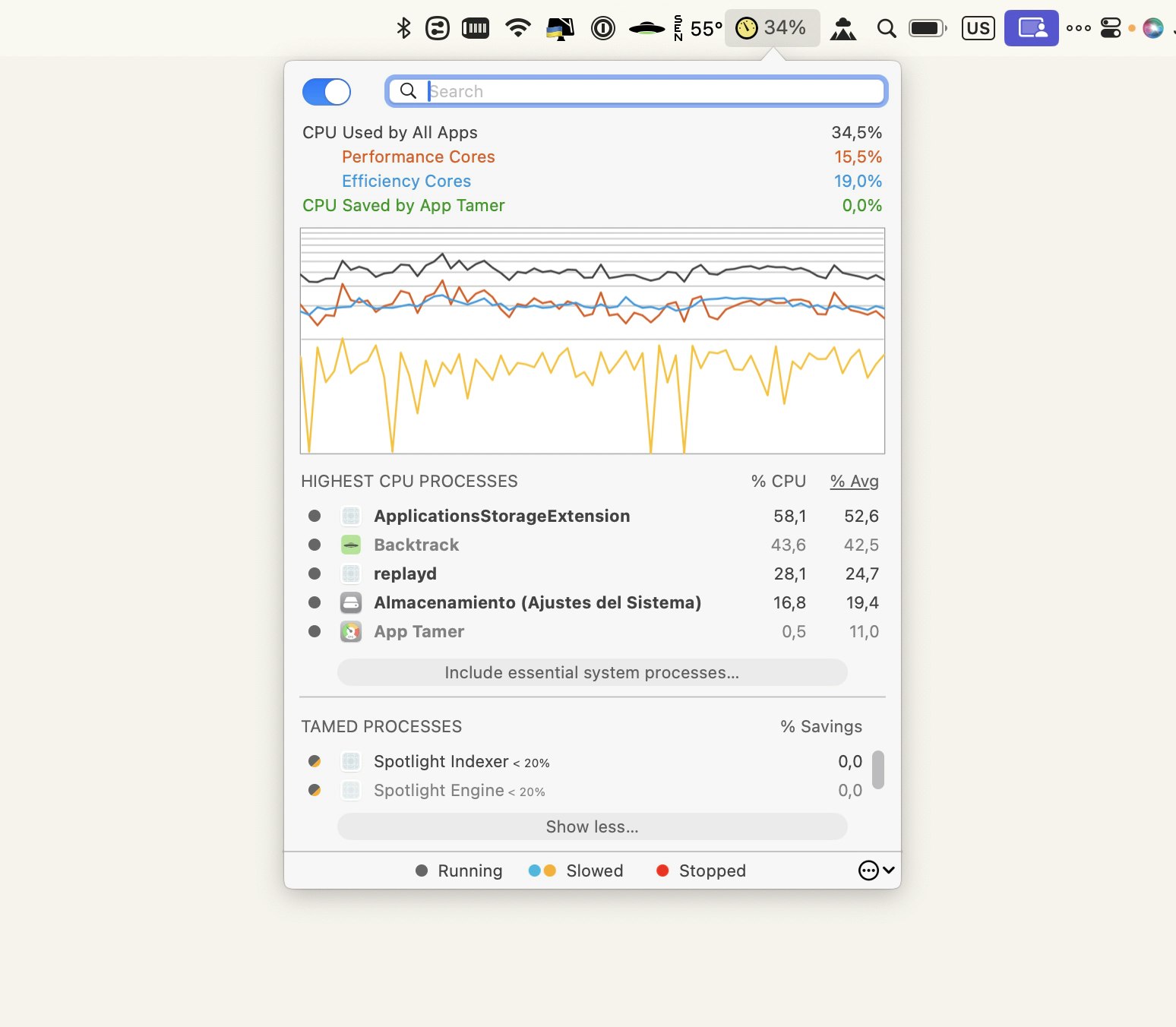This screenshot has height=1027, width=1176.
Task: Select the App Tamer process name
Action: coord(419,632)
